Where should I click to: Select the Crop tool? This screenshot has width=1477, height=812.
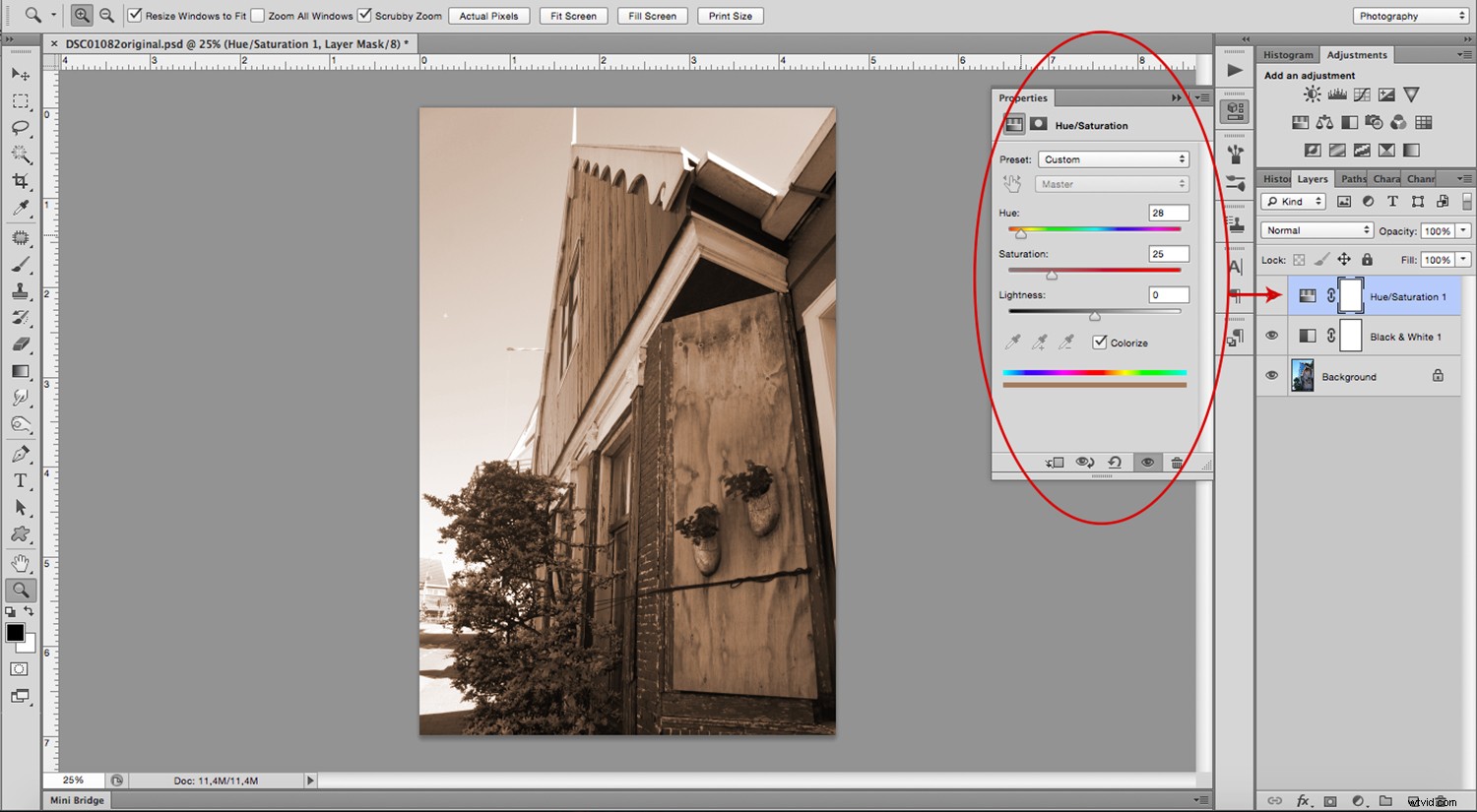click(20, 181)
